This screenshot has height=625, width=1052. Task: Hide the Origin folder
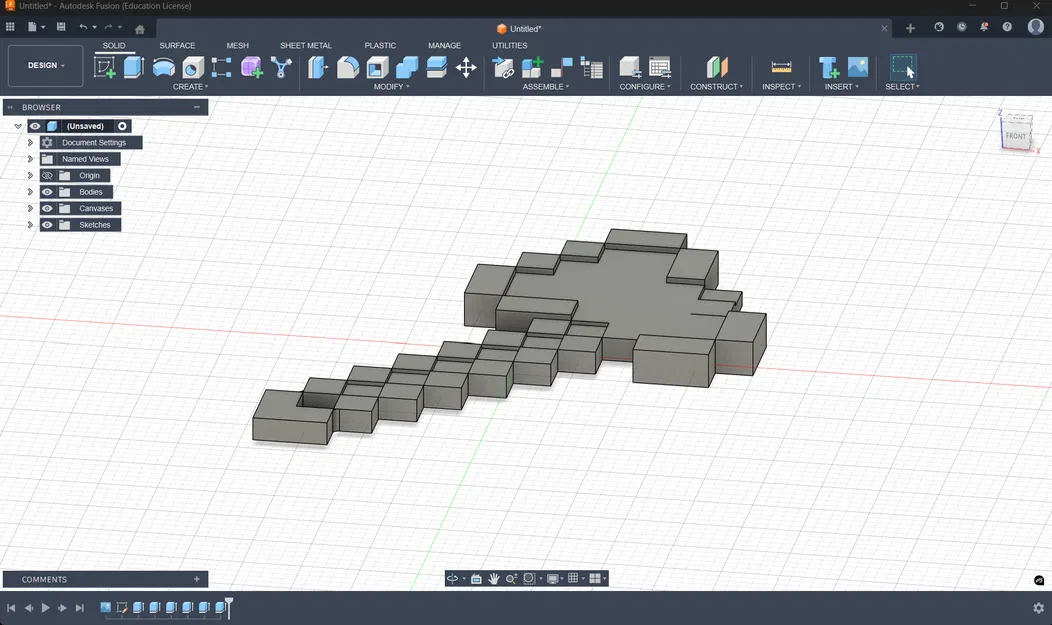[46, 175]
